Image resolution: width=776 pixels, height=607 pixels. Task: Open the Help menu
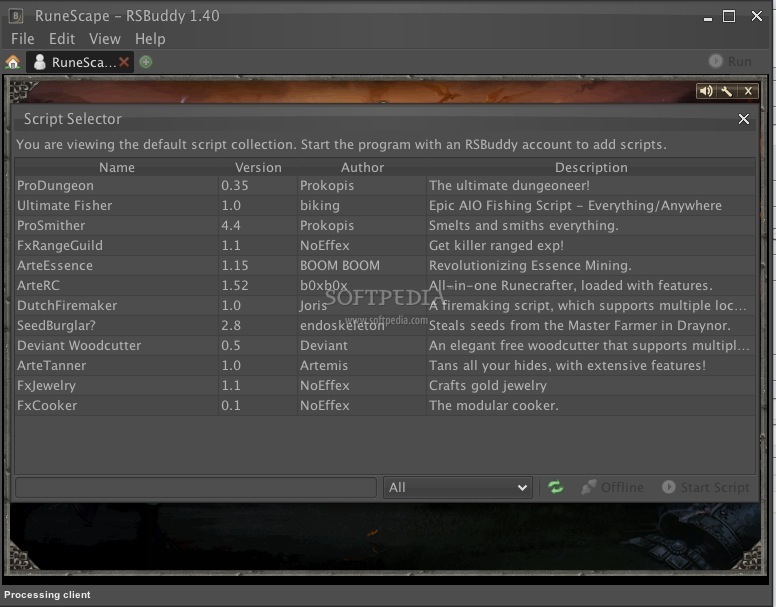click(150, 39)
